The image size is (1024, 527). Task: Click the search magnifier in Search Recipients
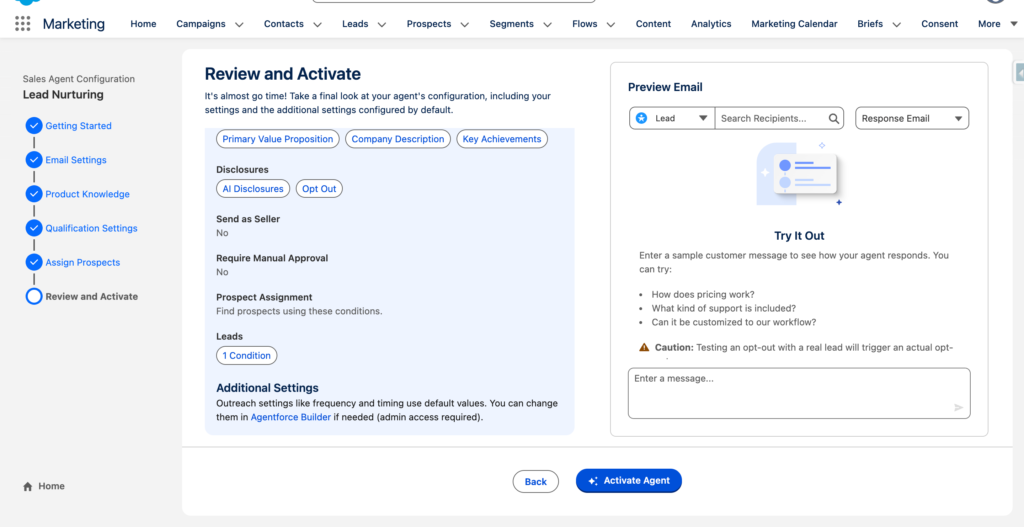coord(834,118)
